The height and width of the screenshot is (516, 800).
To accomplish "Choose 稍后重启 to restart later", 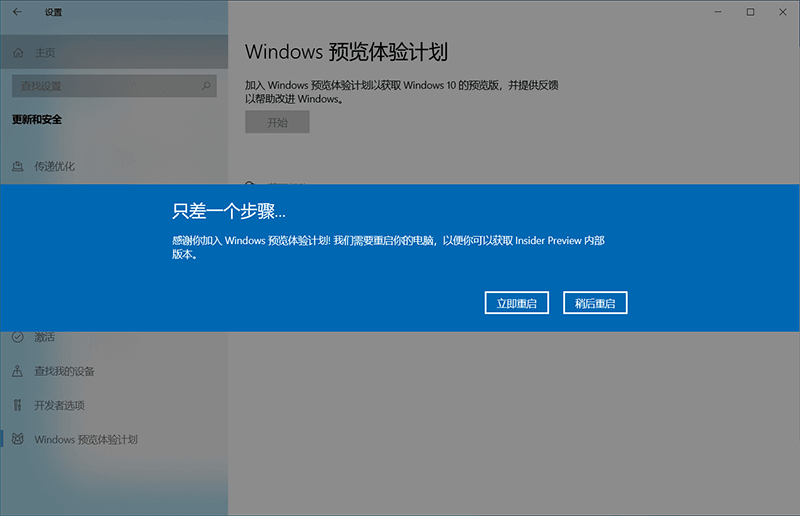I will point(595,303).
